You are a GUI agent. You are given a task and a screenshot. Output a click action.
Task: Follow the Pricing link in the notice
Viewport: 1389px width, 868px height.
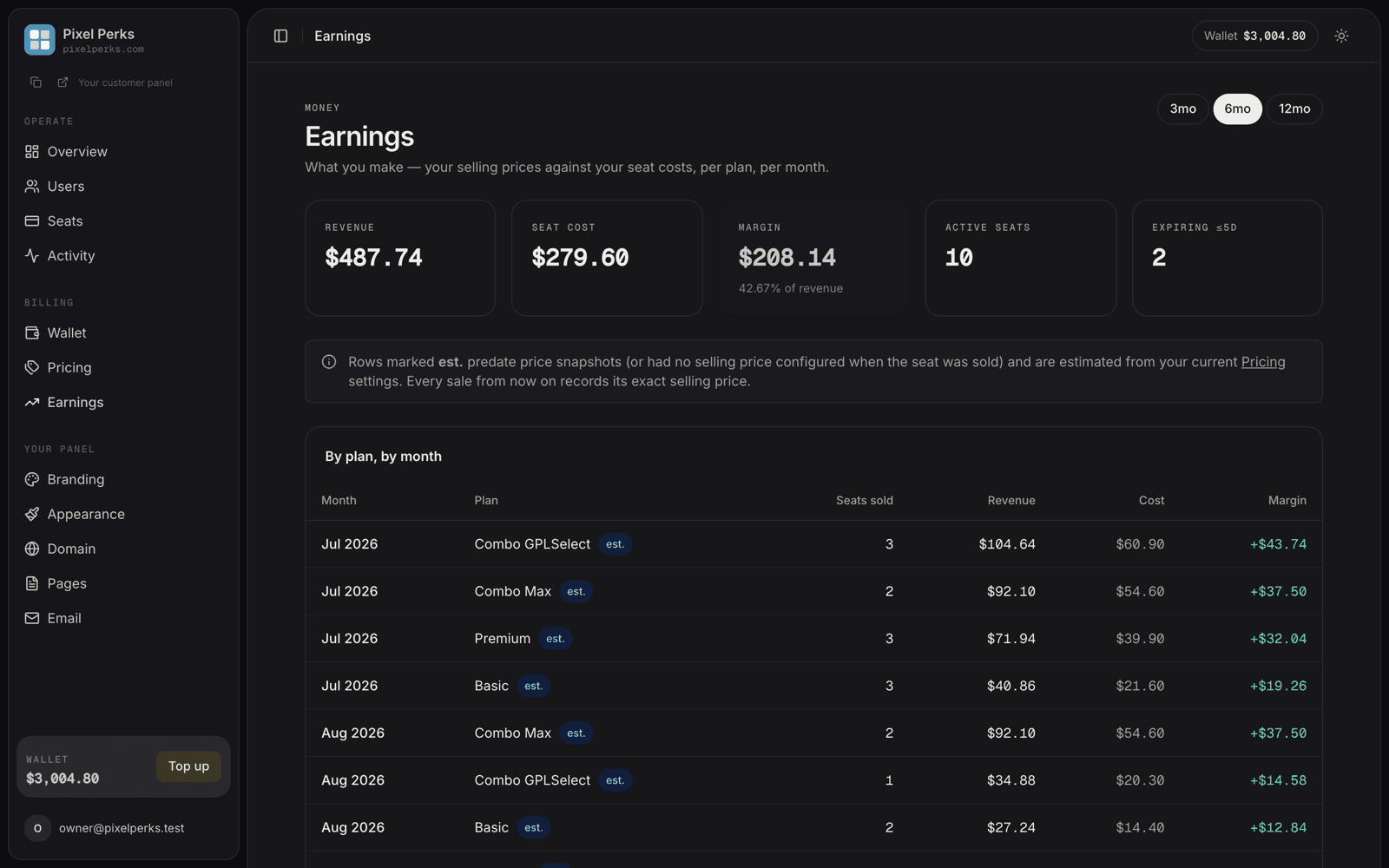1263,362
